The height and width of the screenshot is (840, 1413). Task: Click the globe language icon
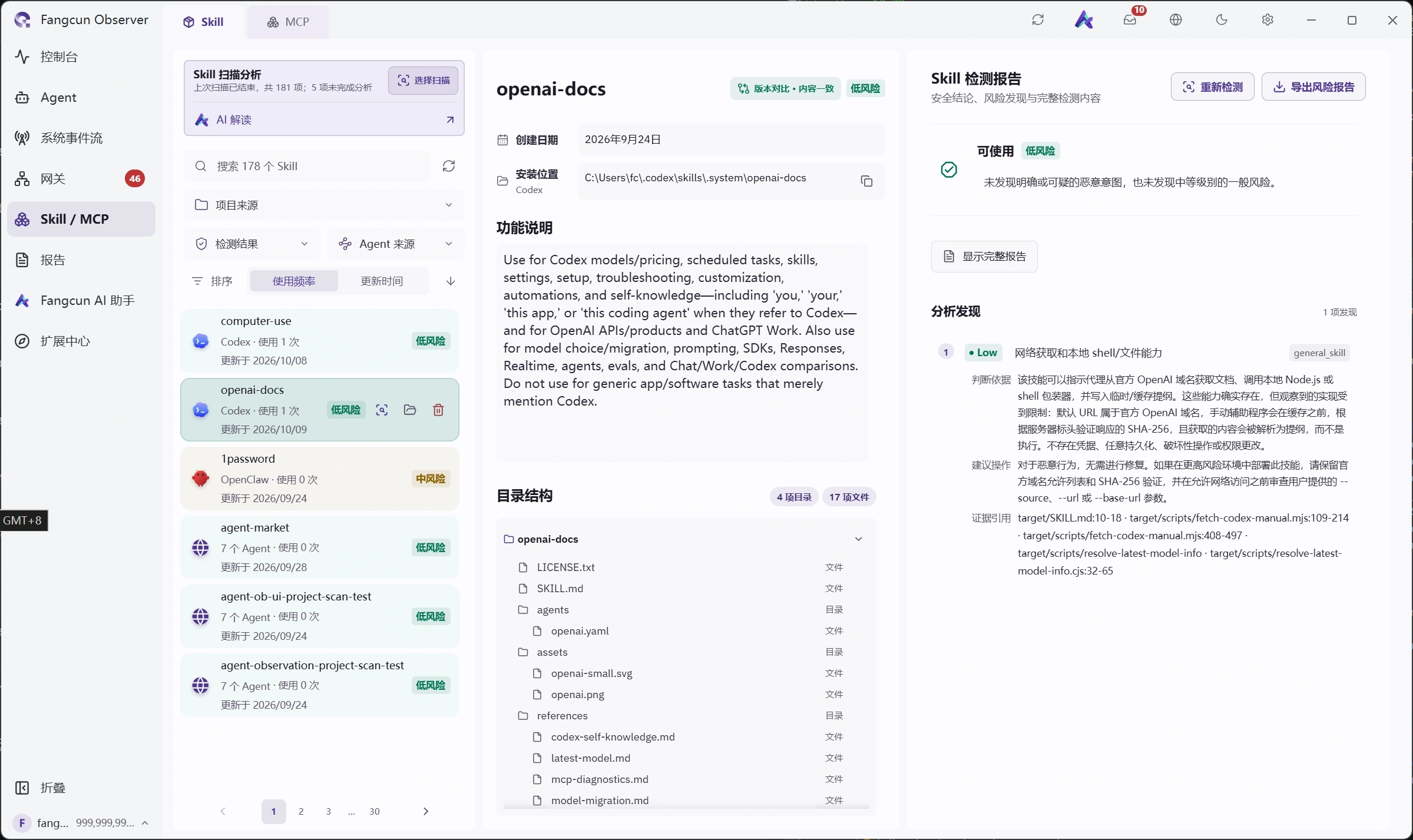[x=1176, y=20]
